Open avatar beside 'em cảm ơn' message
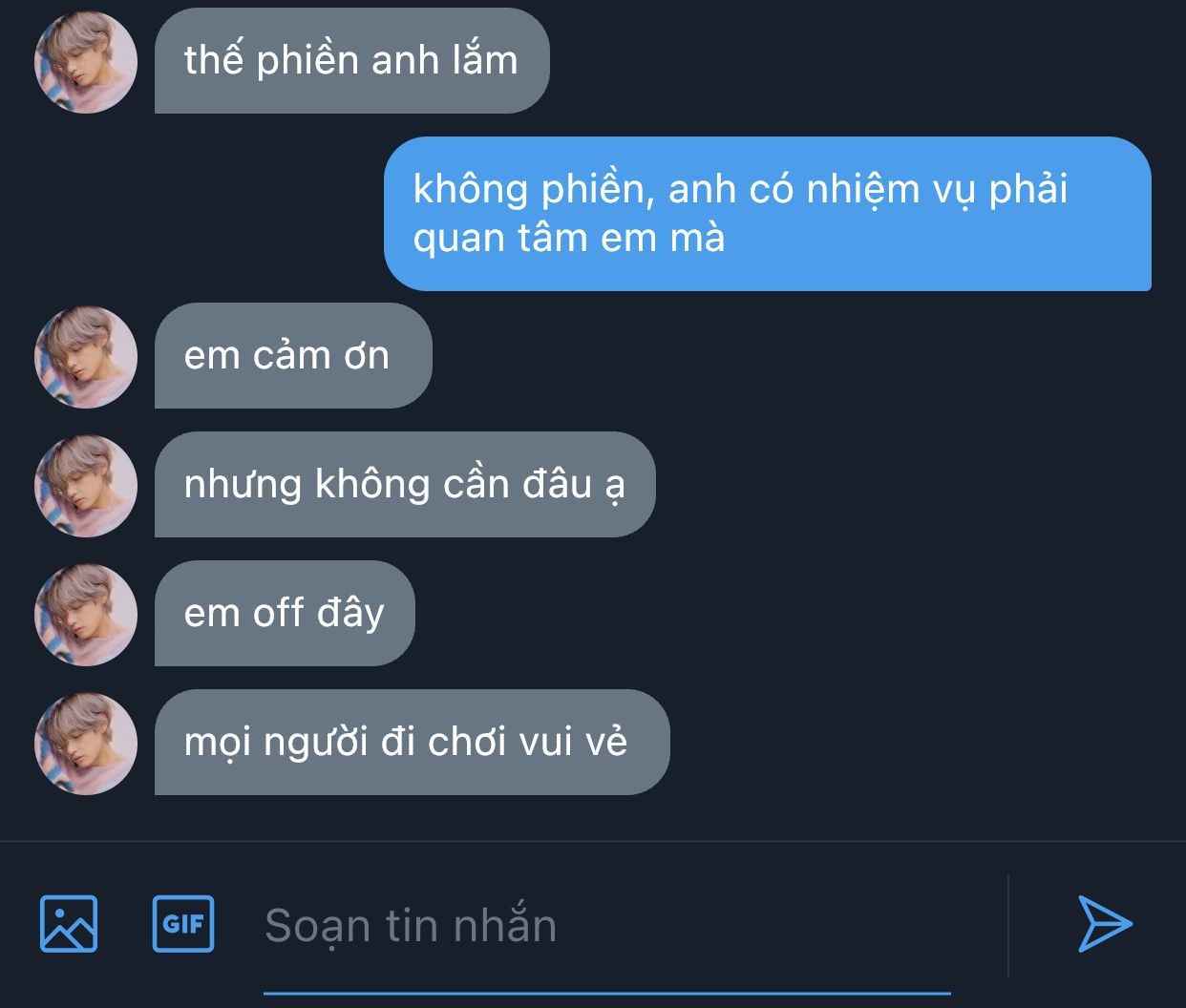The height and width of the screenshot is (1008, 1186). [86, 357]
